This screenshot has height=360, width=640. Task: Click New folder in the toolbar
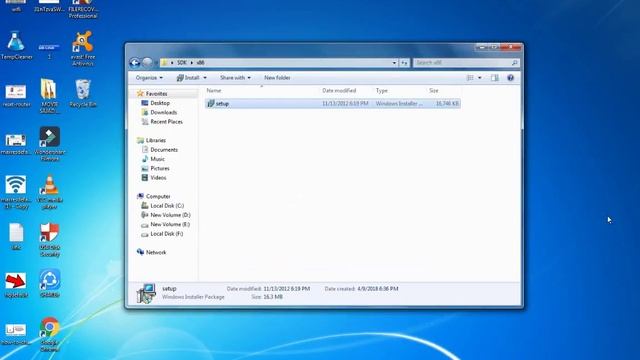tap(277, 78)
